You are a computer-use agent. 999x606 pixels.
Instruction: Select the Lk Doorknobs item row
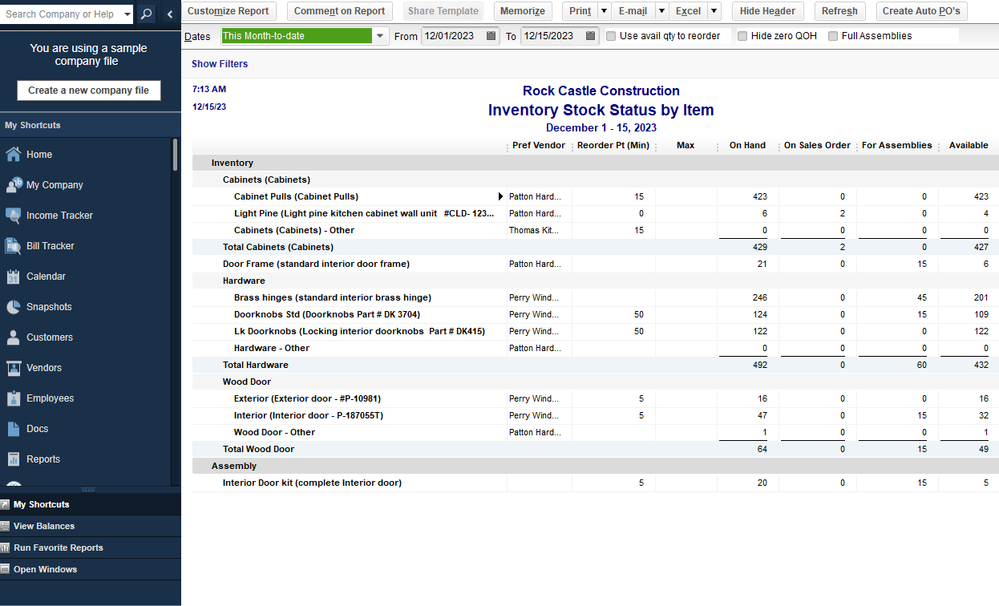(x=595, y=331)
